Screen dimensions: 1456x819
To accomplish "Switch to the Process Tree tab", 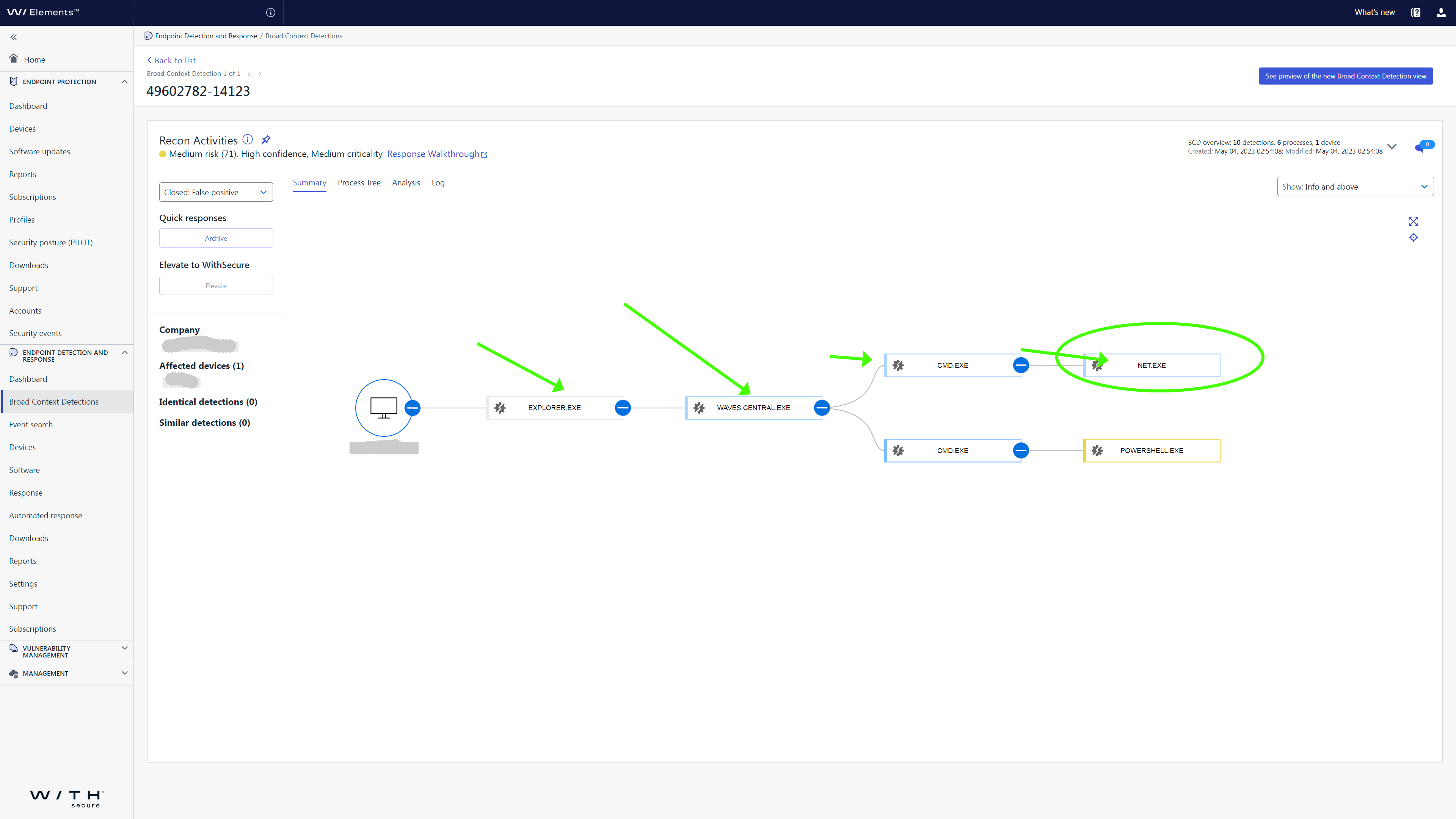I will click(x=359, y=182).
